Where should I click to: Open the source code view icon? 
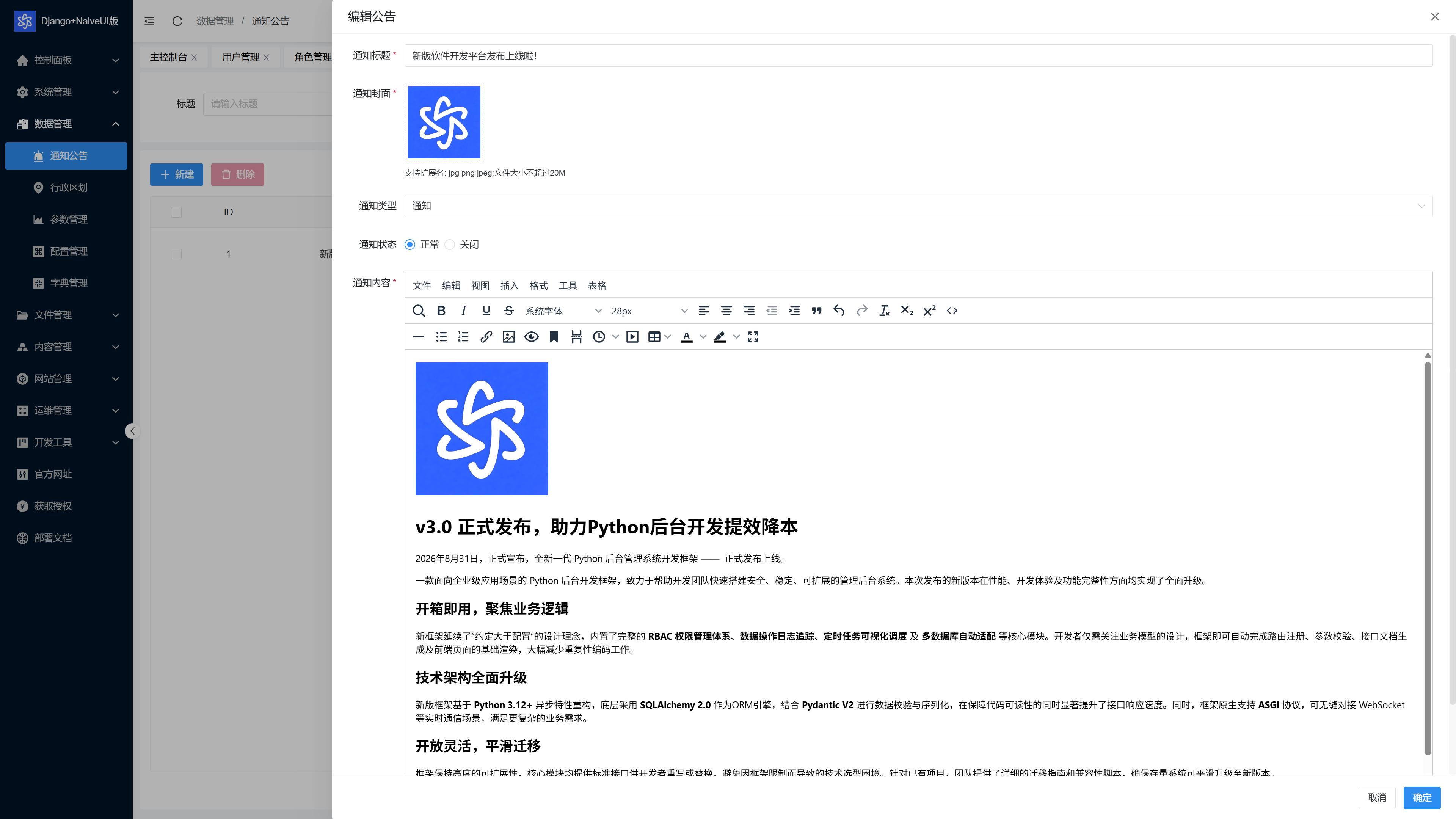(x=952, y=310)
